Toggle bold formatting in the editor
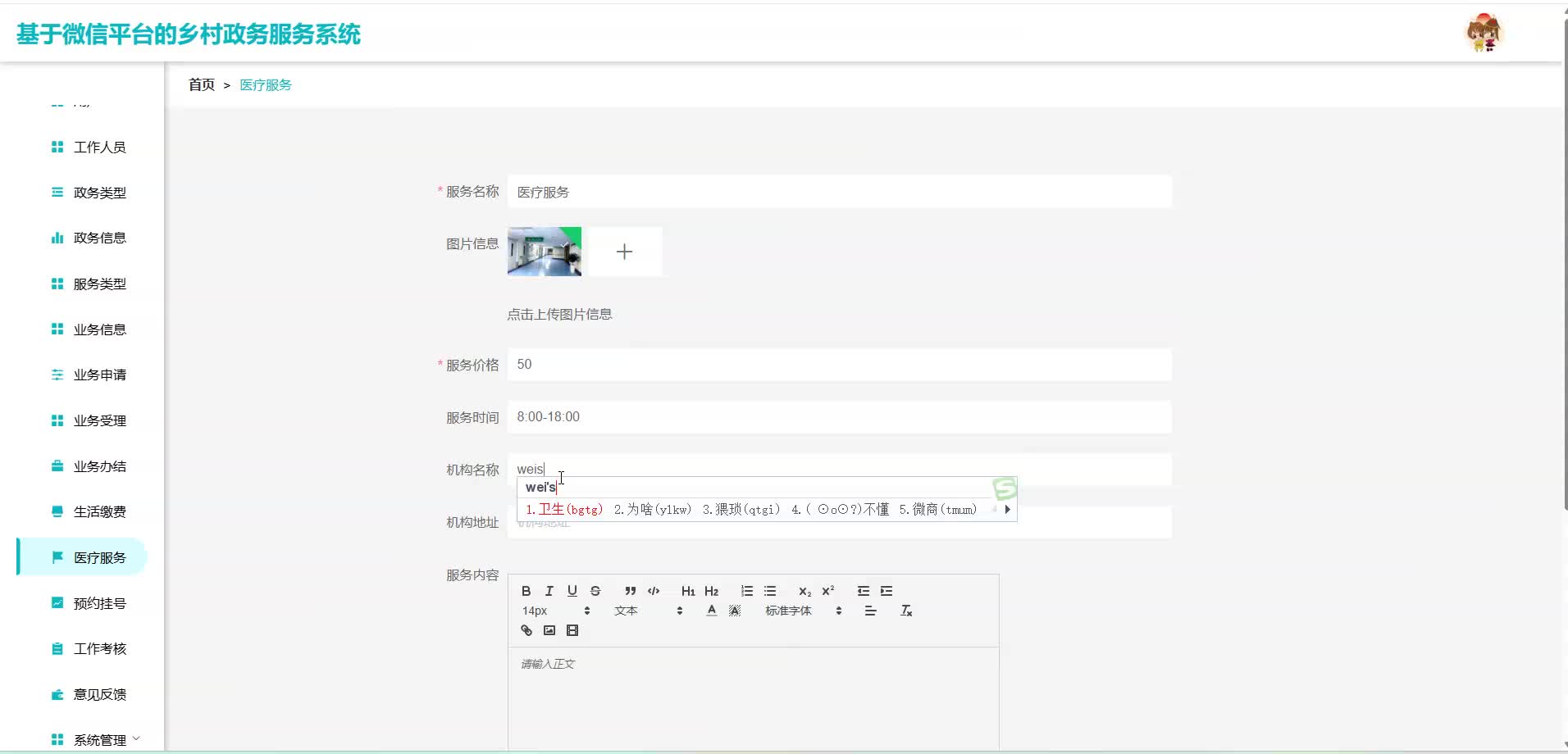Image resolution: width=1568 pixels, height=754 pixels. [526, 591]
